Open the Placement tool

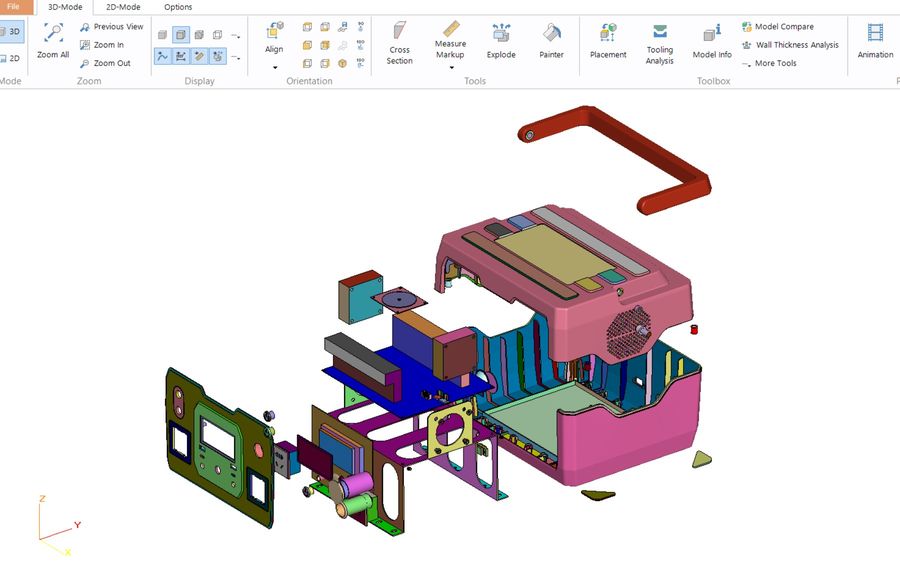pos(608,40)
